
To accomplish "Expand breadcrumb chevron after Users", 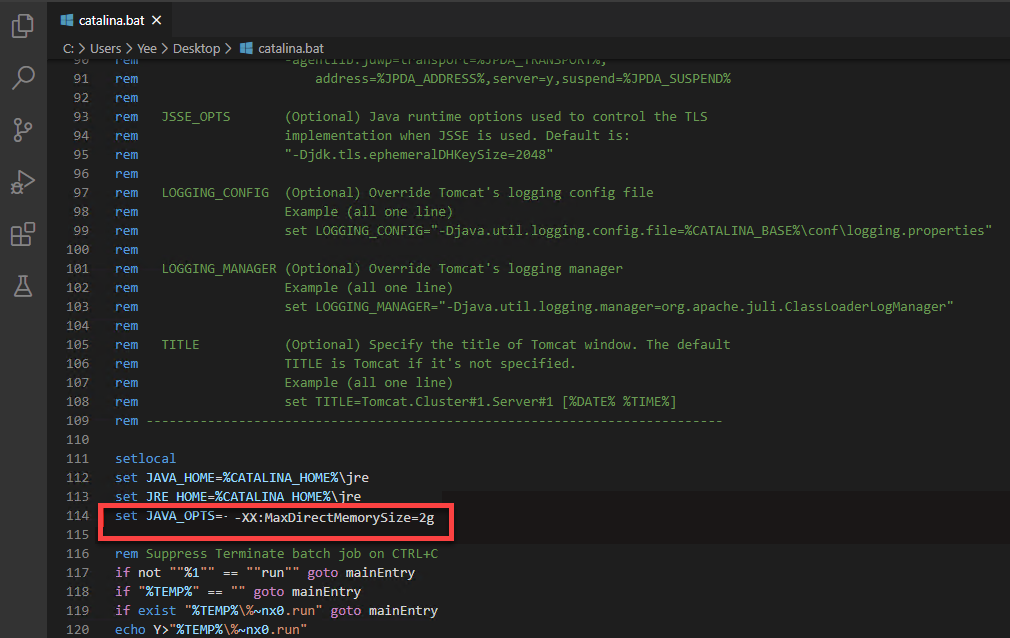I will pyautogui.click(x=129, y=48).
